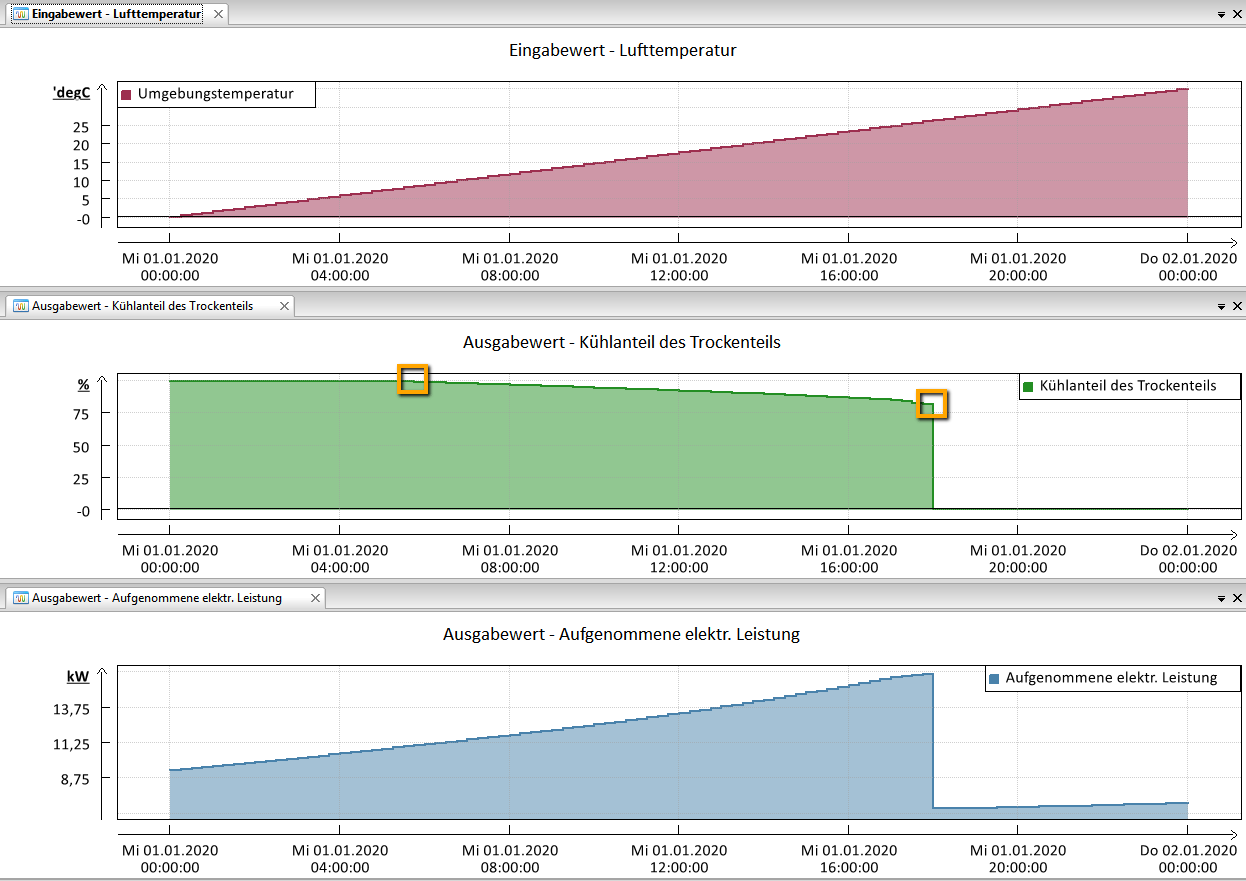Viewport: 1246px width, 881px height.
Task: Close the Kühlanteil des Trockenteils tab with its X
Action: tap(284, 306)
